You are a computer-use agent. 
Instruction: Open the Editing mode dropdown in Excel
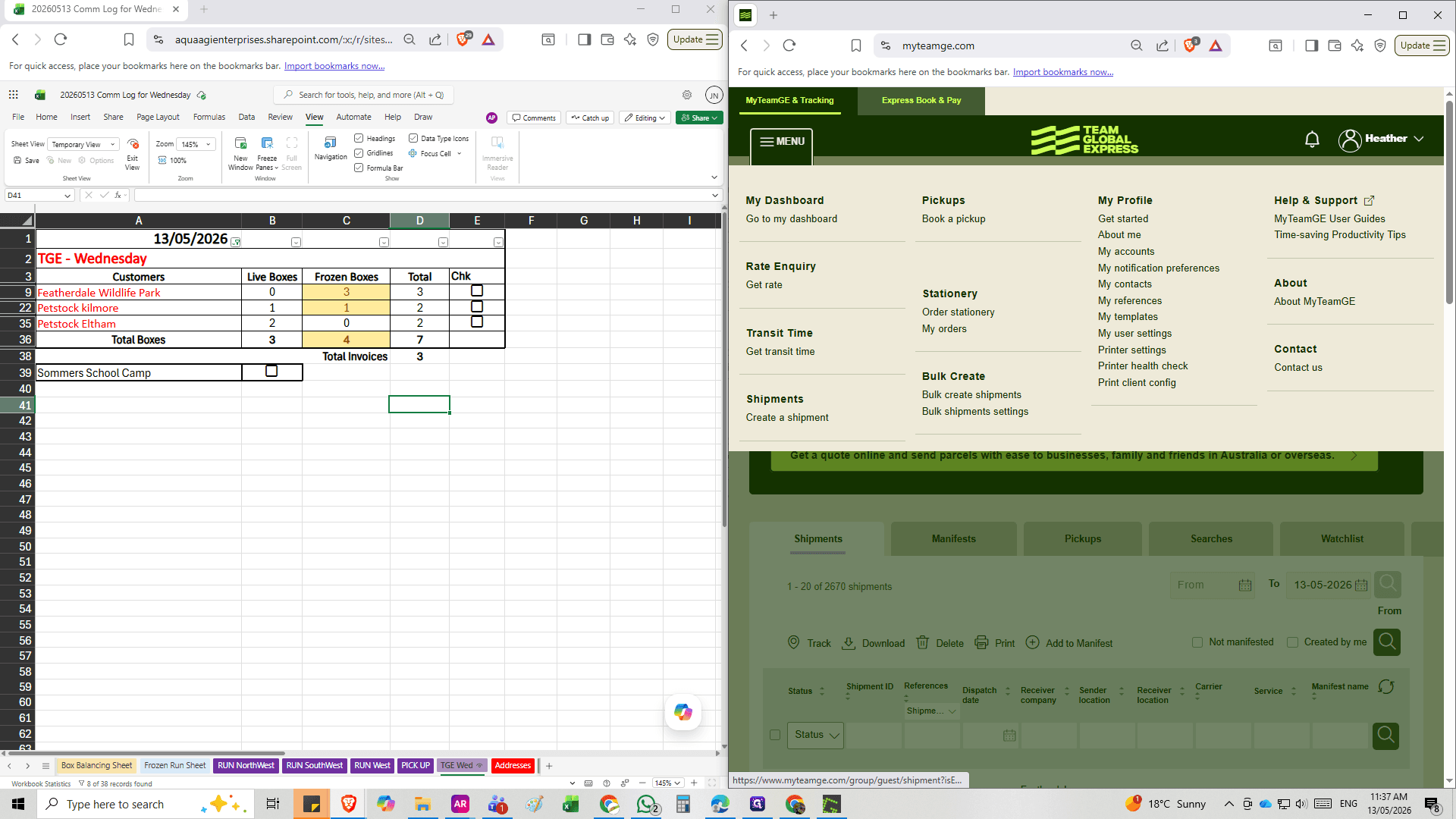645,118
